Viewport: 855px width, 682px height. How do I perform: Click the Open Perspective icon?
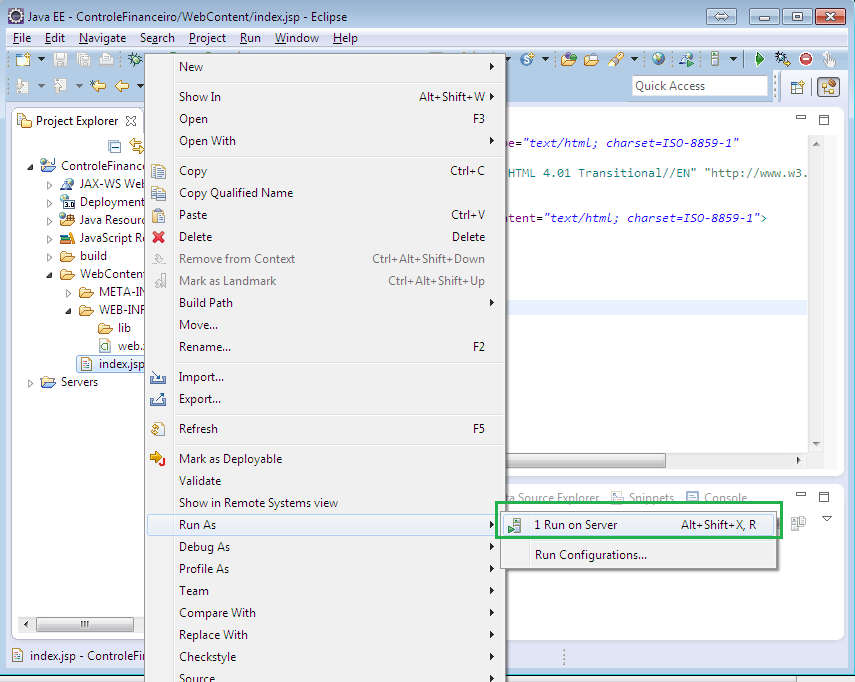797,87
